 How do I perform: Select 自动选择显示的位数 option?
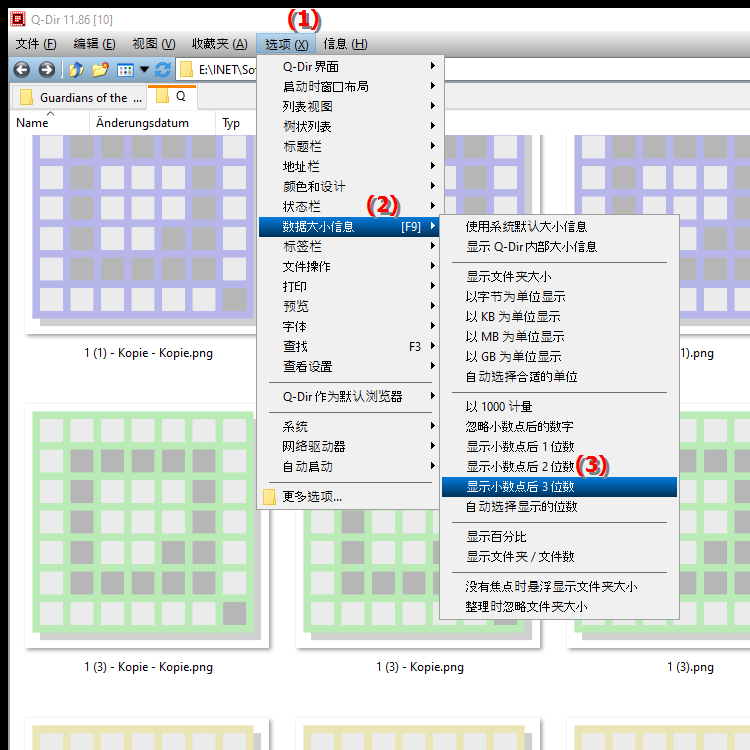[559, 507]
